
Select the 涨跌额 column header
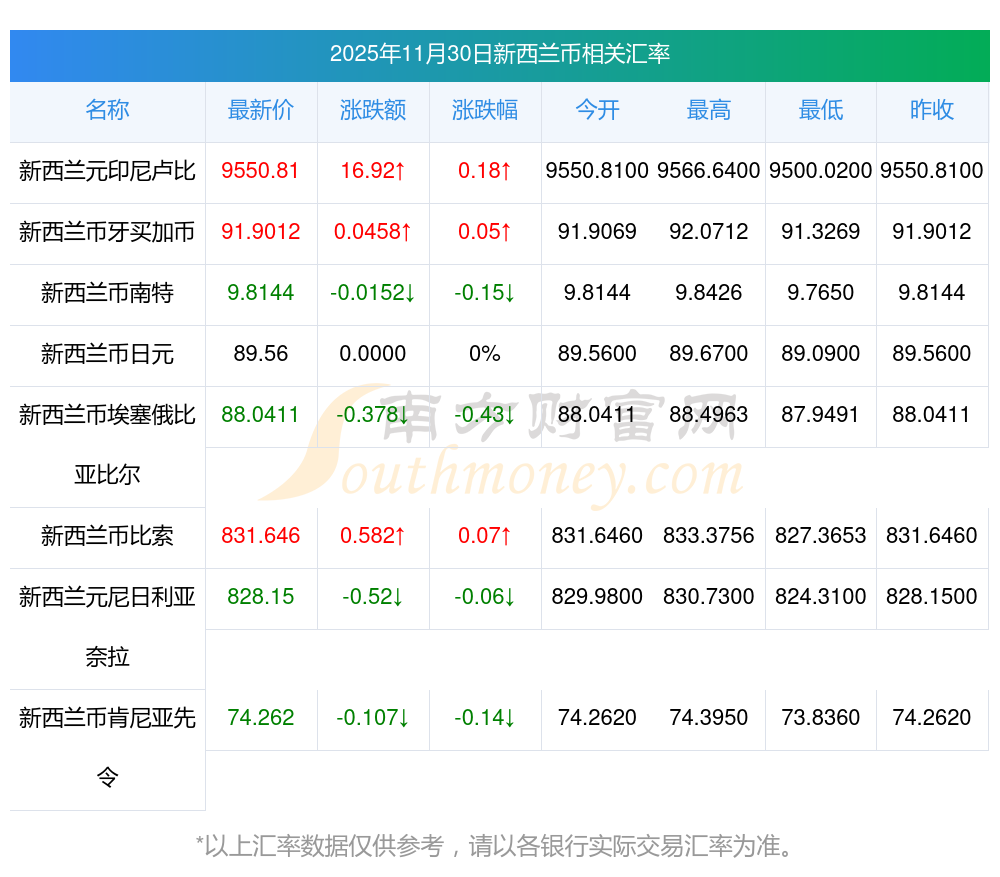(x=373, y=110)
